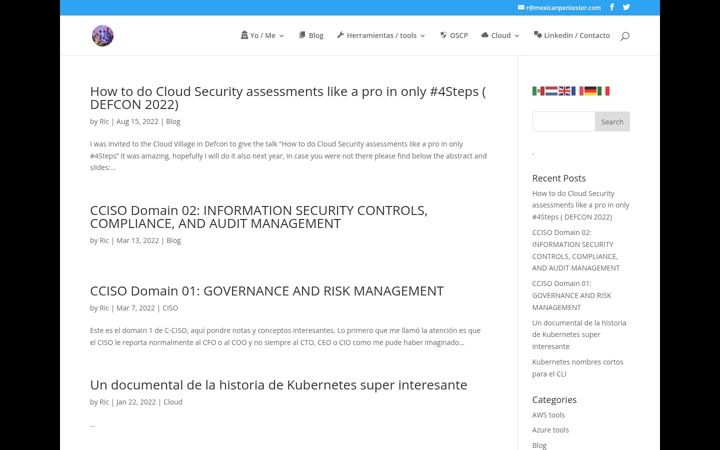
Task: Click author Ric on Mar 13 post
Action: pos(104,240)
